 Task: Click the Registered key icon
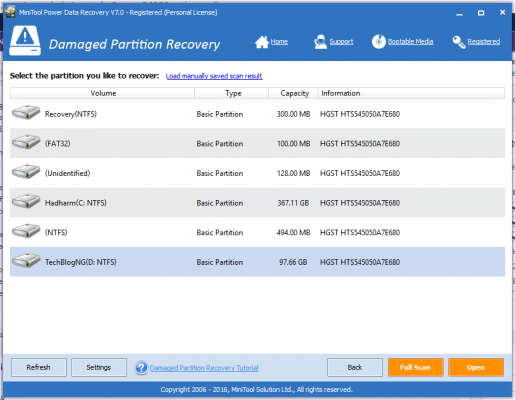(459, 42)
